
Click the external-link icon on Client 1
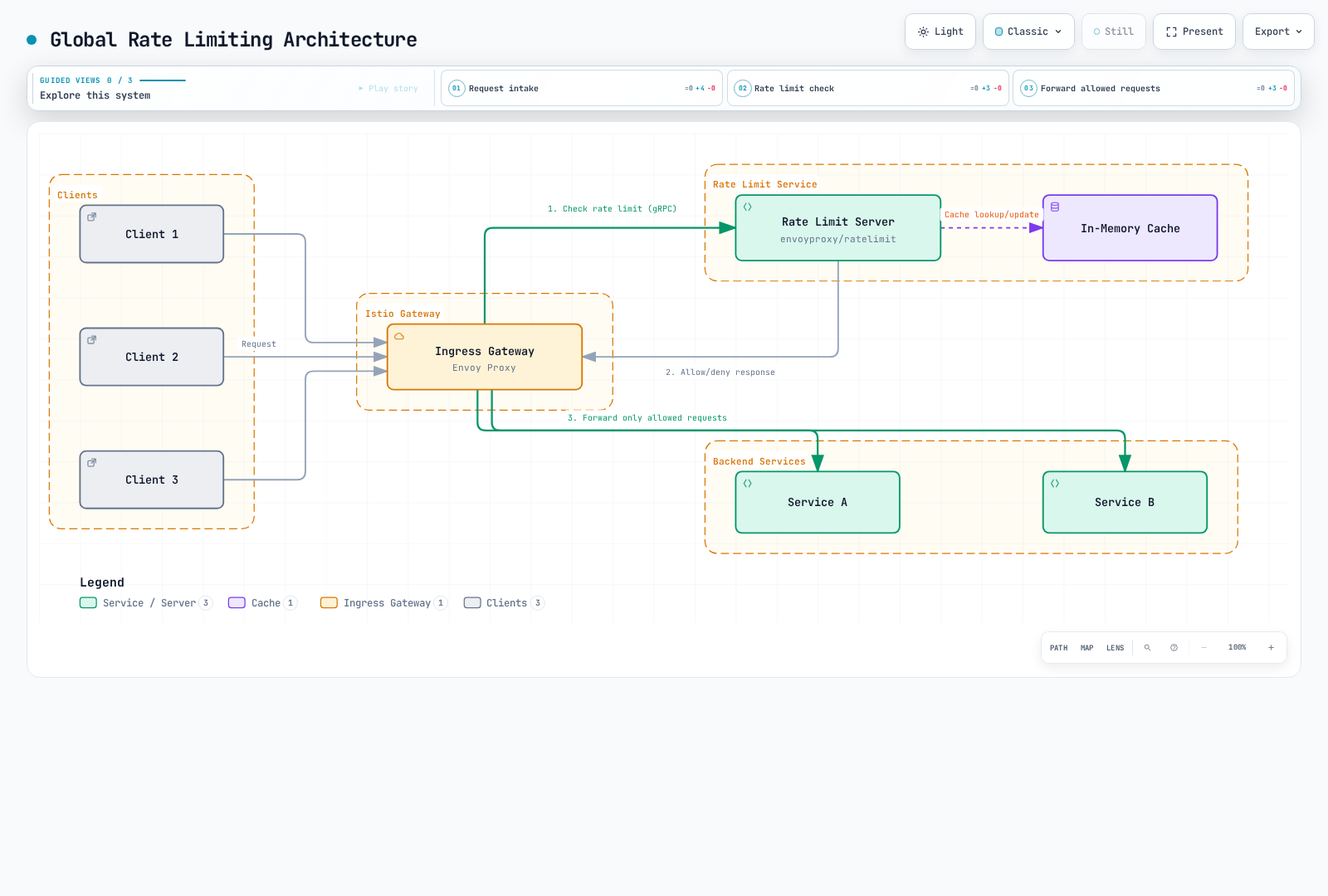click(92, 217)
